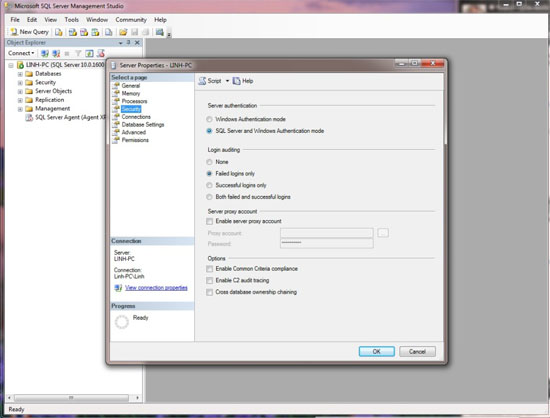This screenshot has width=550, height=418.
Task: Expand the Replication tree node
Action: tap(20, 100)
